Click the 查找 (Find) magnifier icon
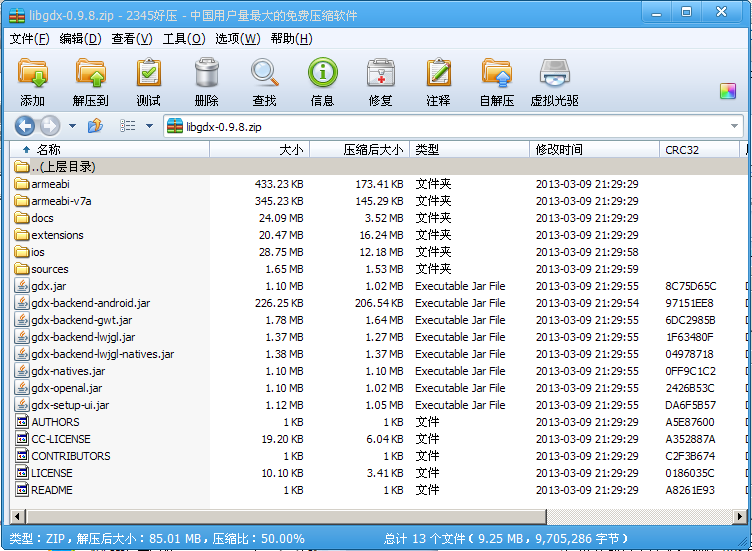Viewport: 752px width, 551px height. (264, 72)
